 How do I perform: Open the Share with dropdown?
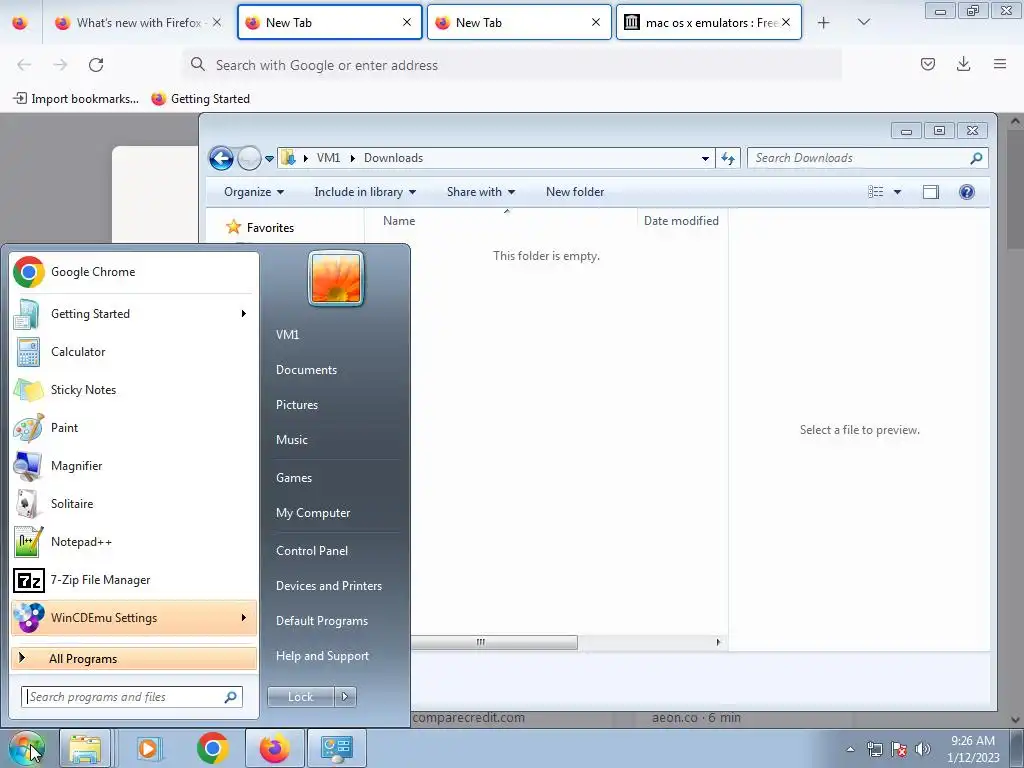[481, 192]
